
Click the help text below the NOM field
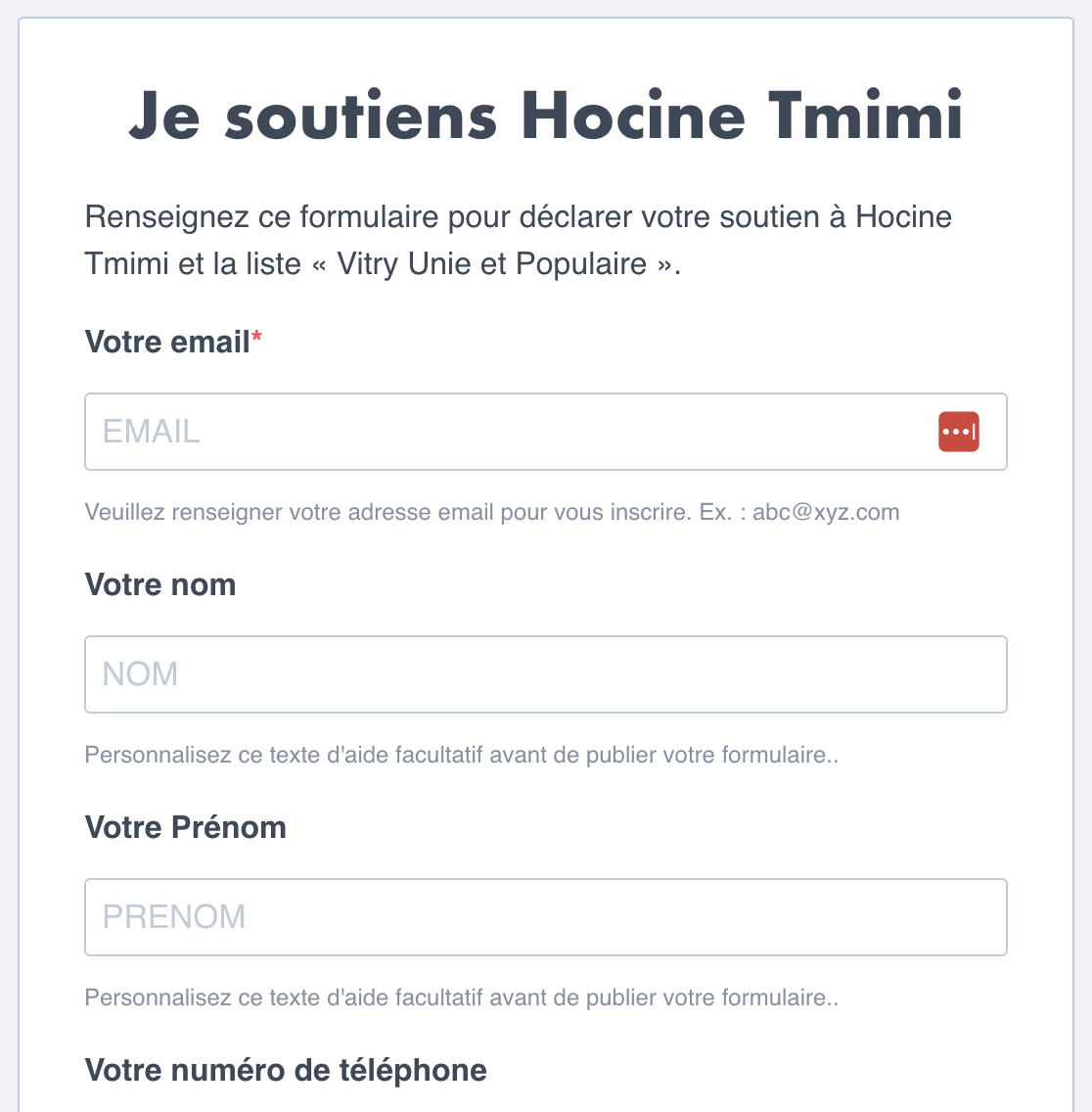pyautogui.click(x=461, y=755)
